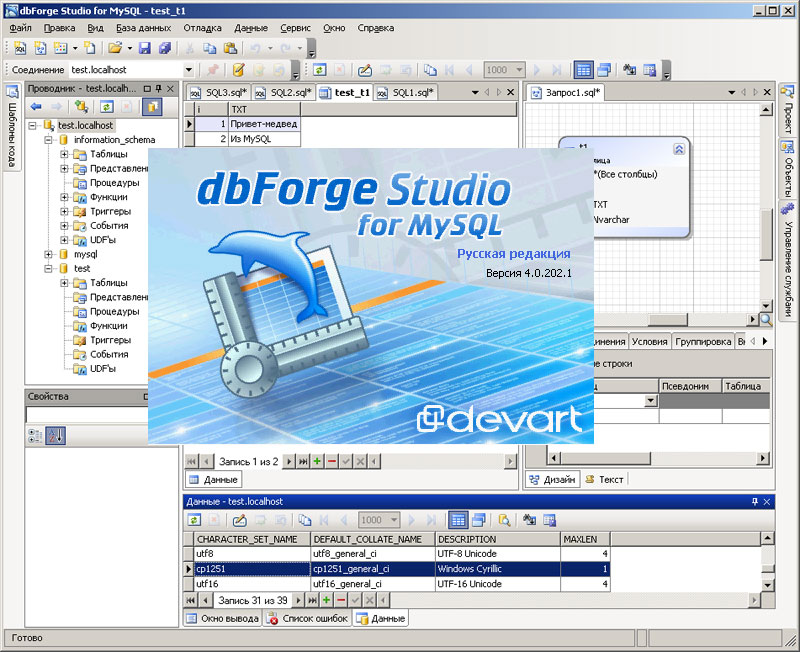Expand the mysql database node
The width and height of the screenshot is (800, 652).
tap(48, 254)
